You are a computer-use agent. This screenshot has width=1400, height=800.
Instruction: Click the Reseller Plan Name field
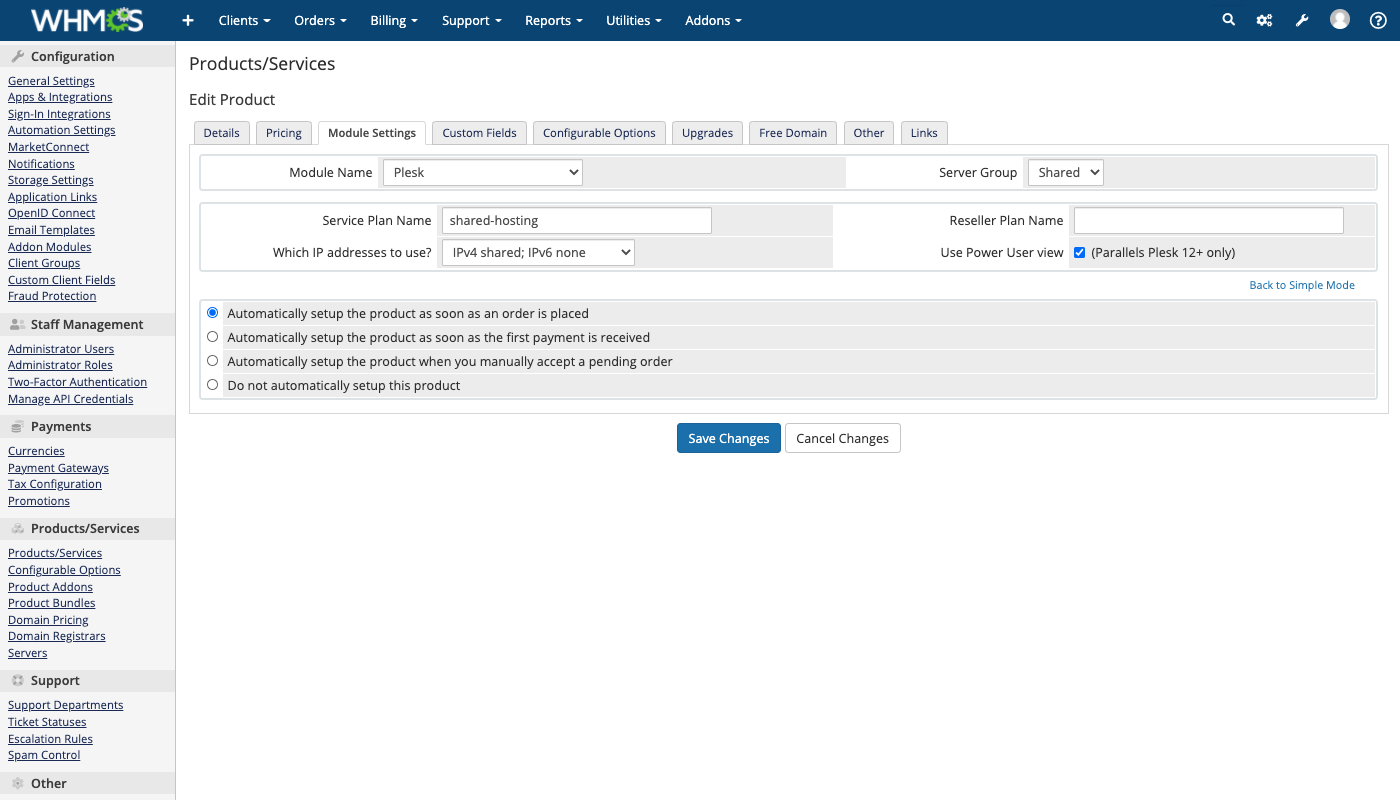1208,220
